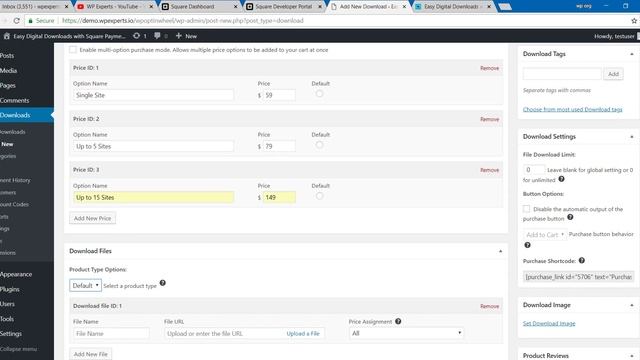The width and height of the screenshot is (640, 360).
Task: Reload the page with browser refresh icon
Action: pos(17,20)
